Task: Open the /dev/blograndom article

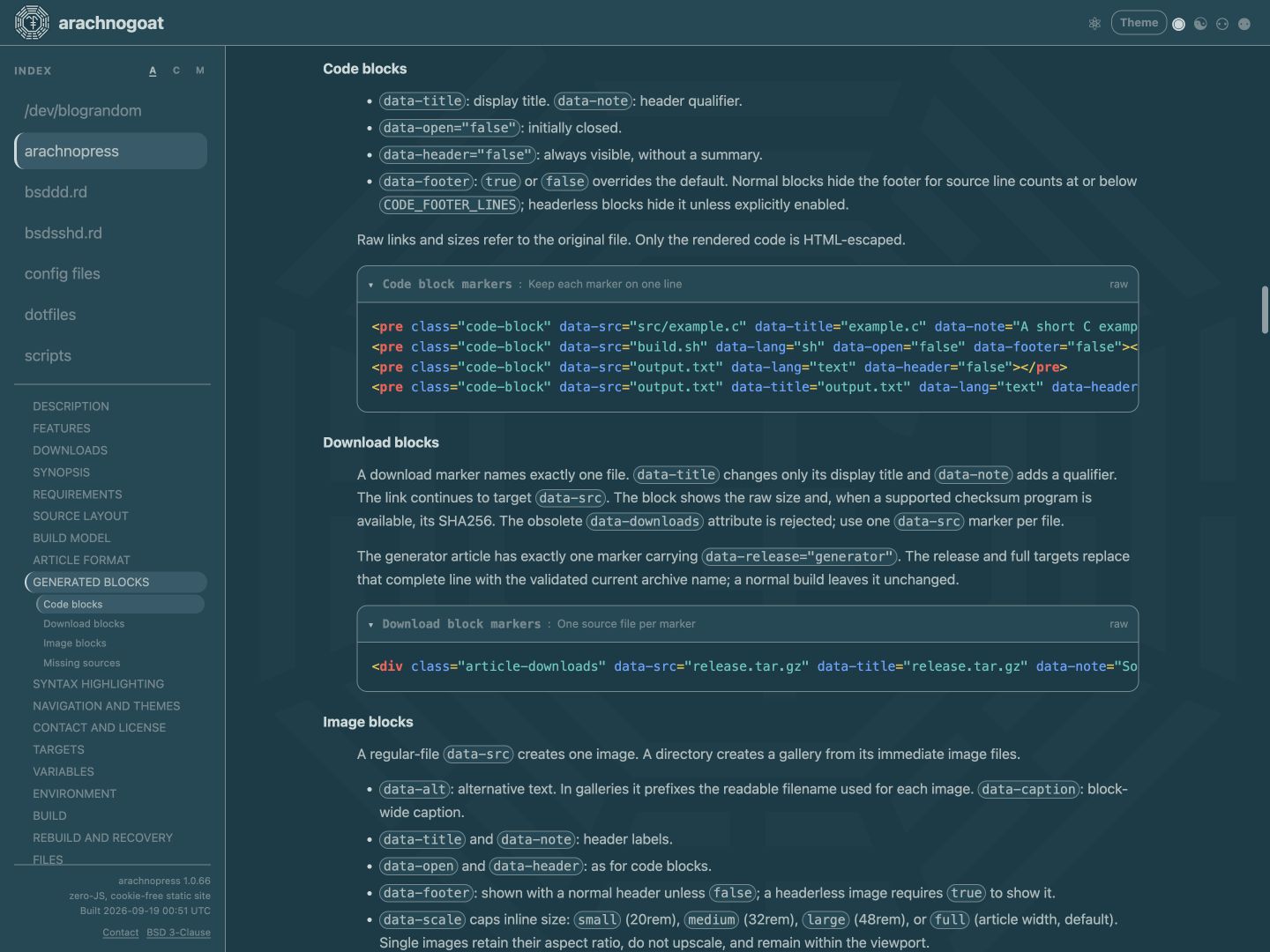Action: coord(111,110)
